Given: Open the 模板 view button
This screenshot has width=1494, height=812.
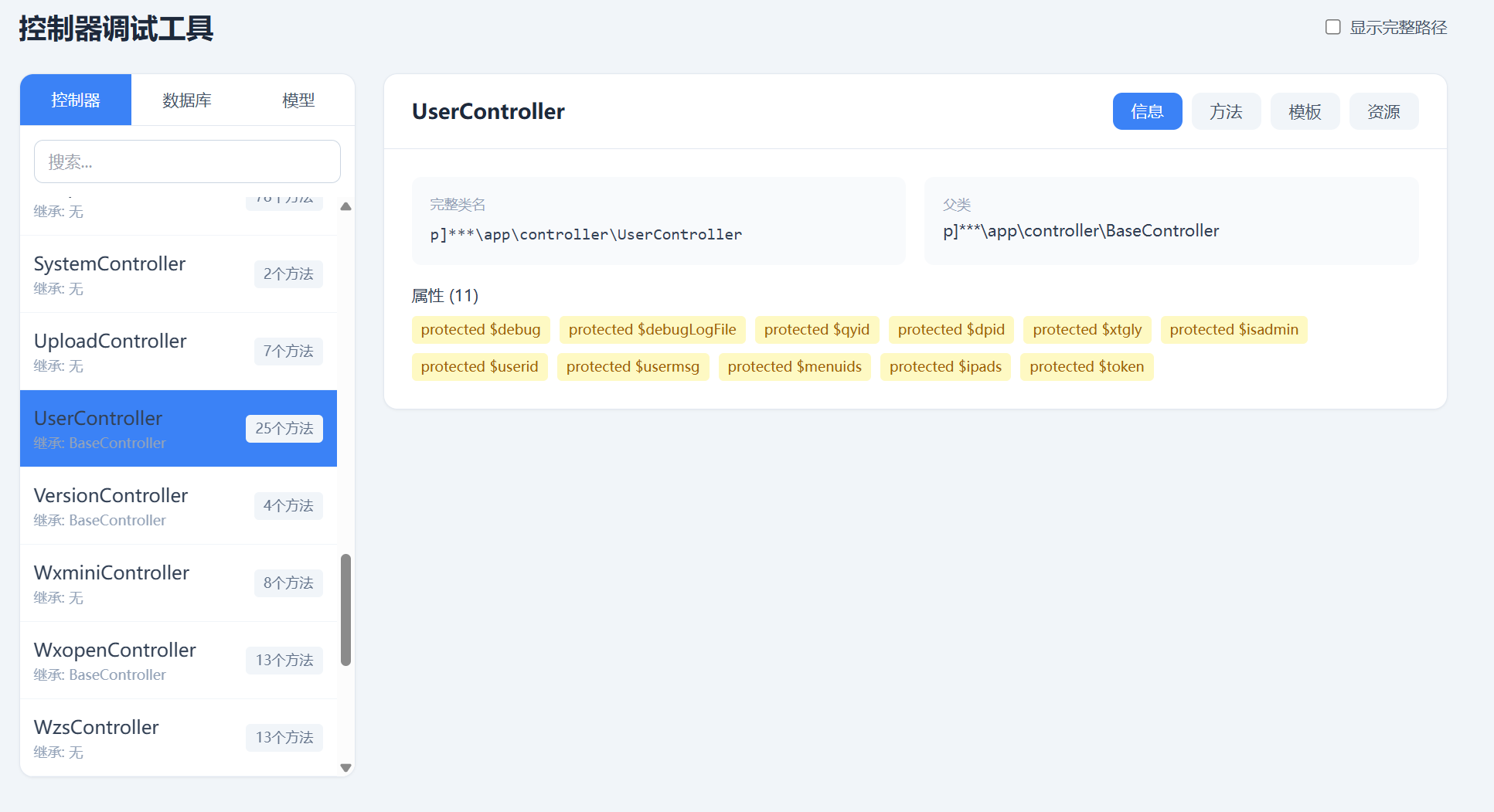Looking at the screenshot, I should pos(1305,111).
